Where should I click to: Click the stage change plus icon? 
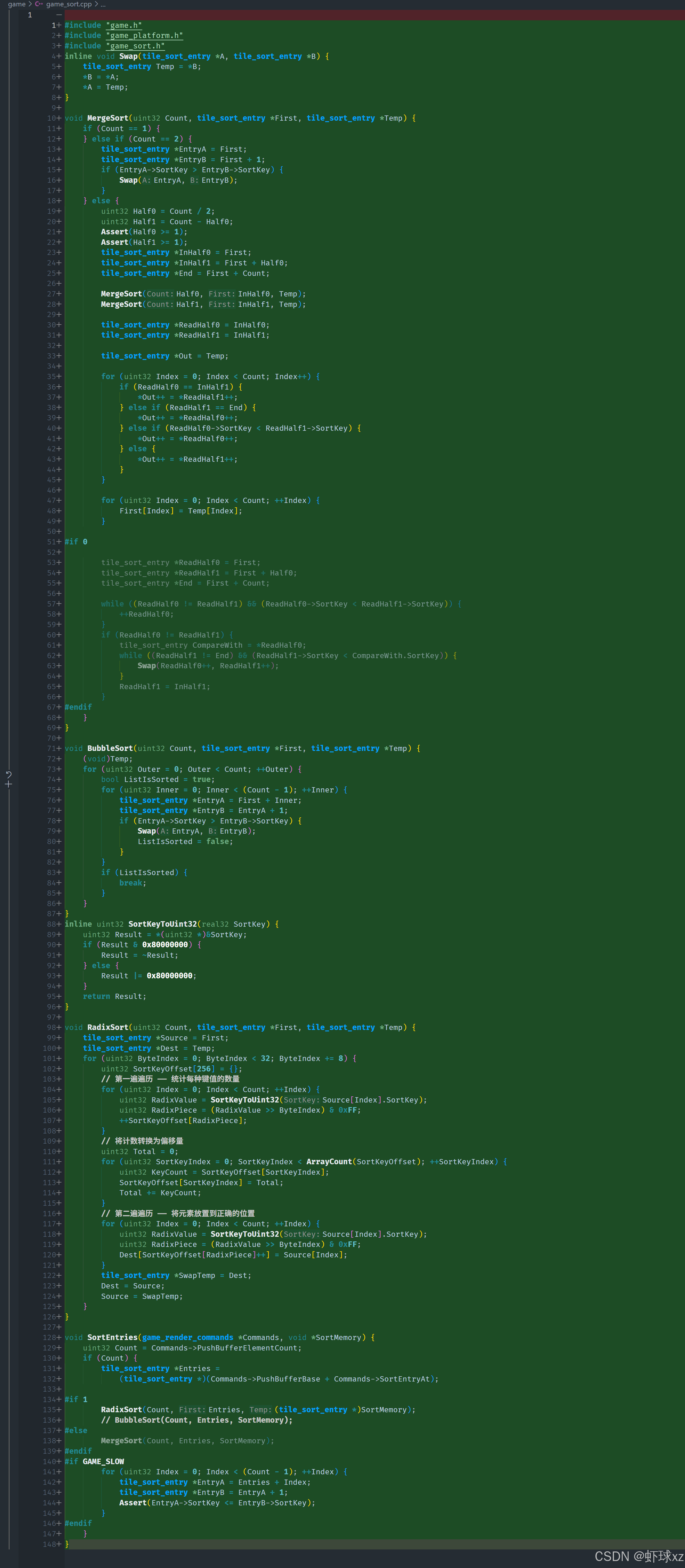(x=8, y=784)
